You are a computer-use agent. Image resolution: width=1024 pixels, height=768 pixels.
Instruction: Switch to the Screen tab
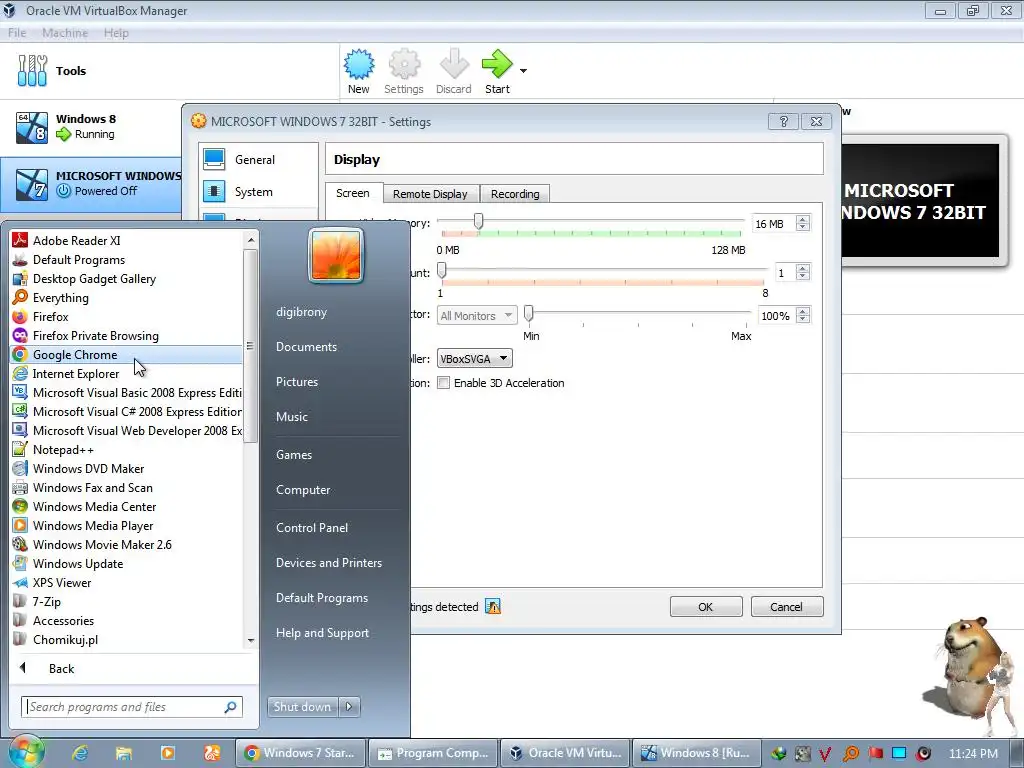click(353, 193)
